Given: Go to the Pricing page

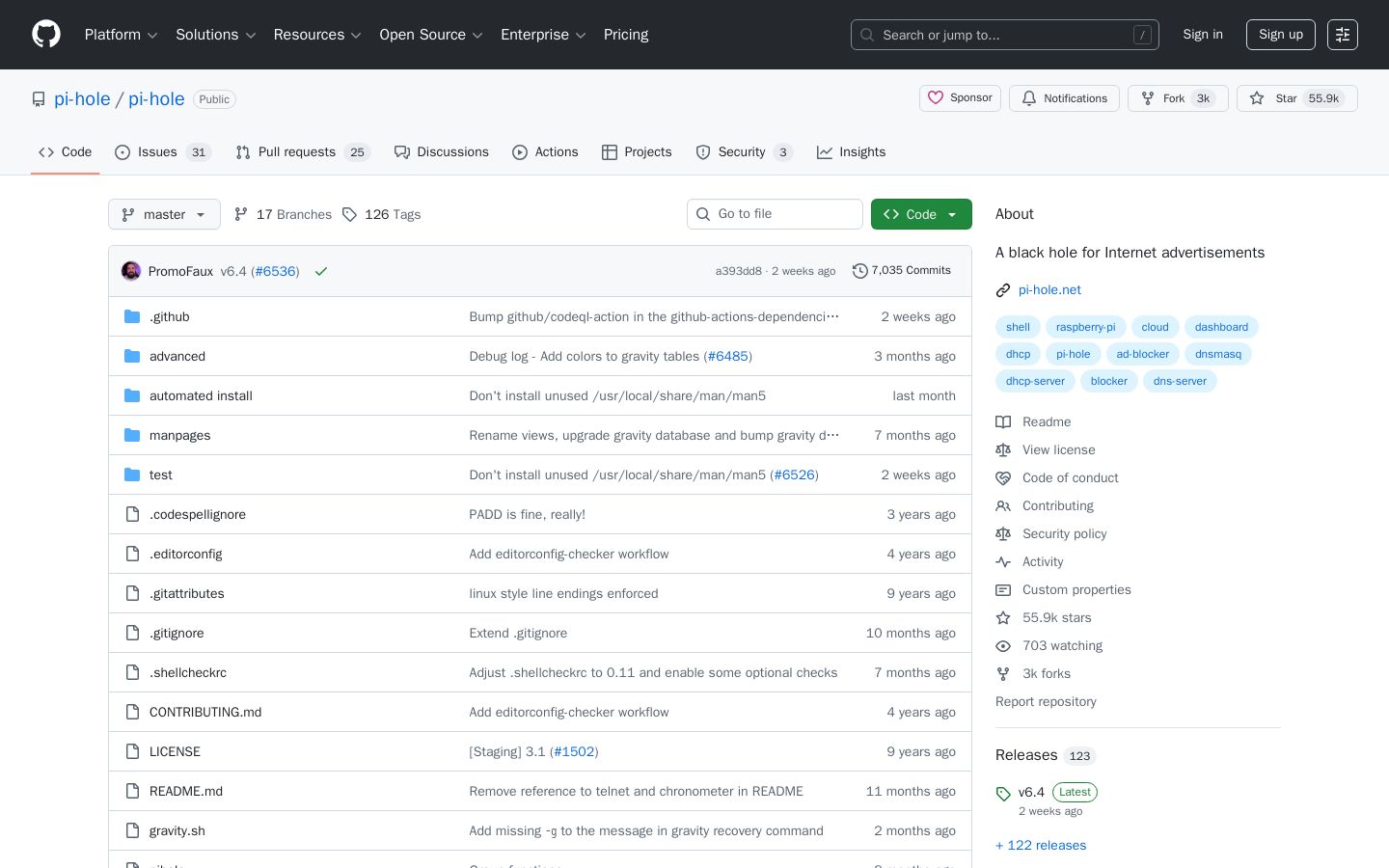Looking at the screenshot, I should click(626, 35).
